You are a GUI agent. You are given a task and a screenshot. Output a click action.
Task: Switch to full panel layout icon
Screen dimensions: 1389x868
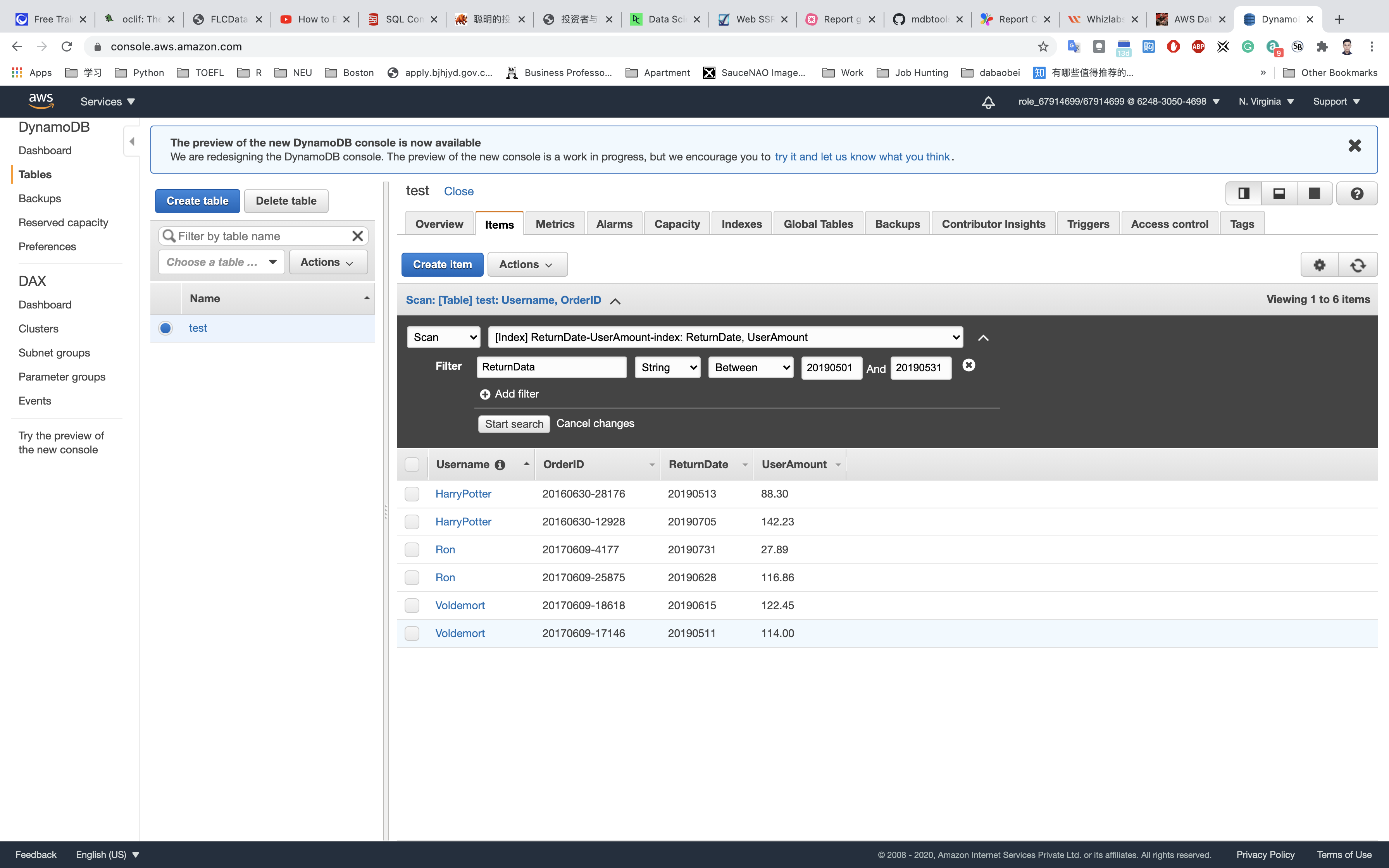[1314, 193]
